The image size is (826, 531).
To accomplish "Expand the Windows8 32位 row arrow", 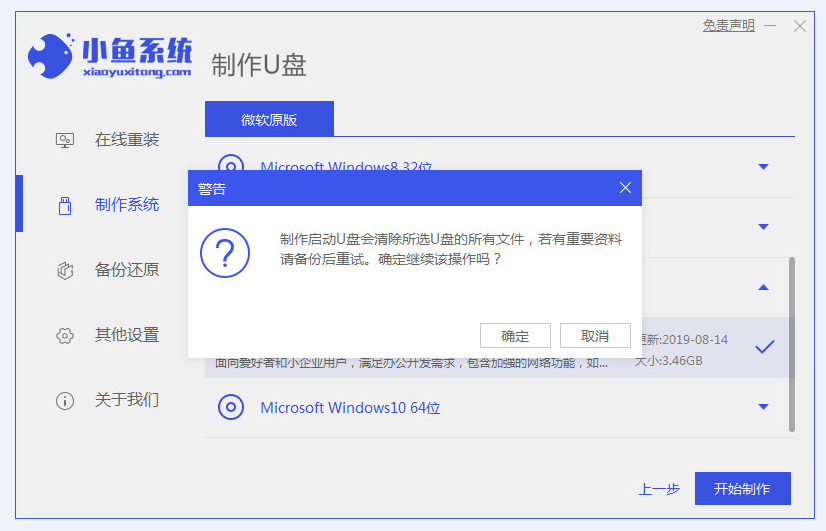I will [763, 166].
